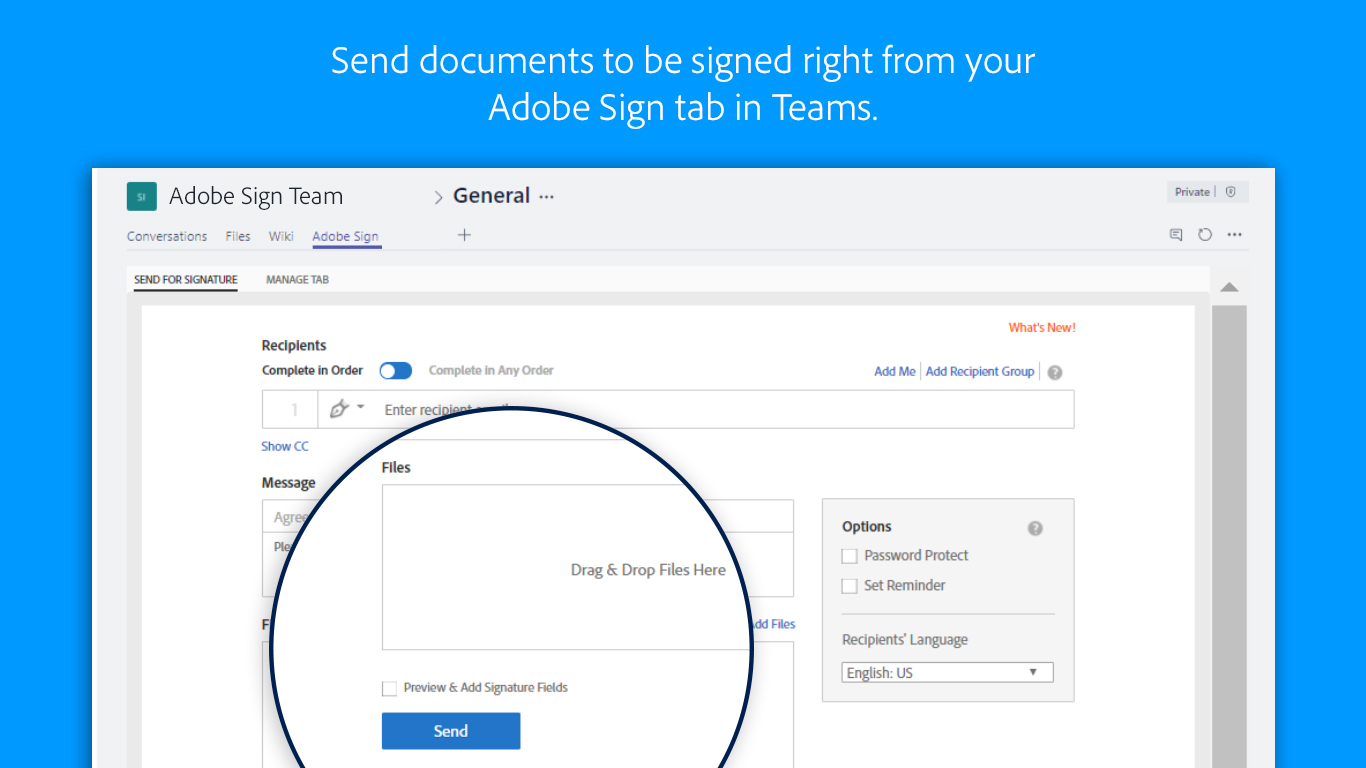Open Wiki tab

click(x=281, y=236)
